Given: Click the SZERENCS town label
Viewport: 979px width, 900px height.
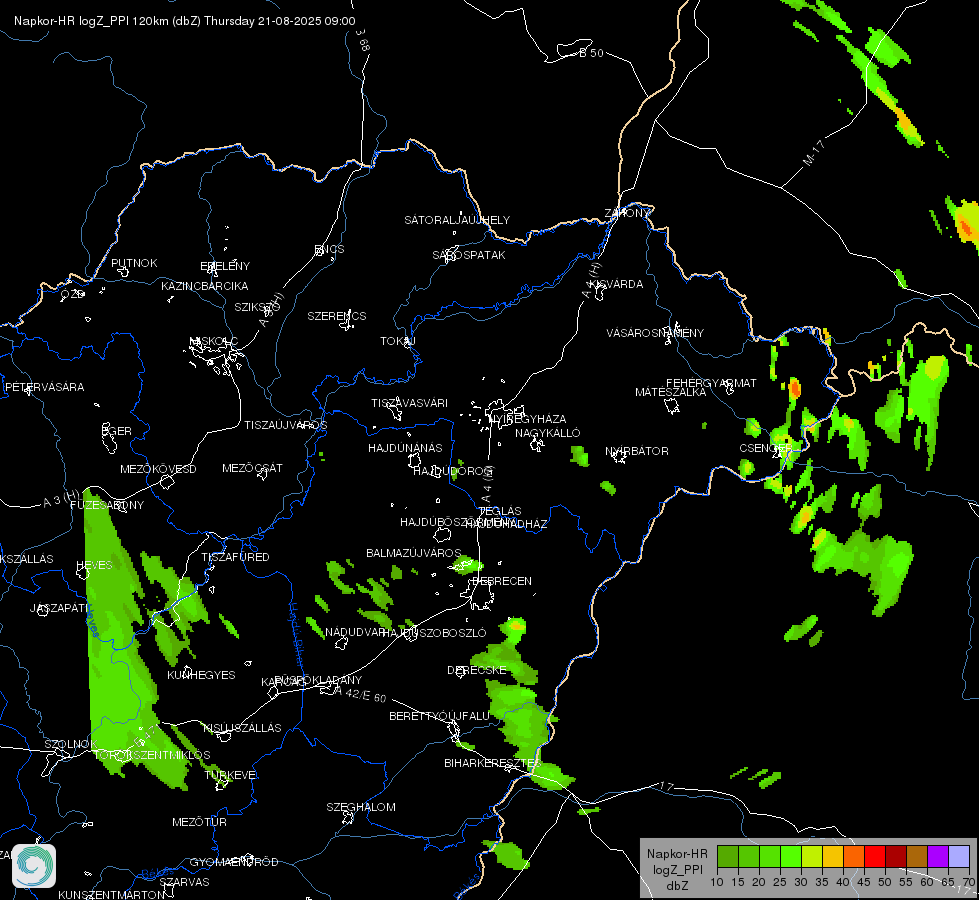Looking at the screenshot, I should coord(337,316).
